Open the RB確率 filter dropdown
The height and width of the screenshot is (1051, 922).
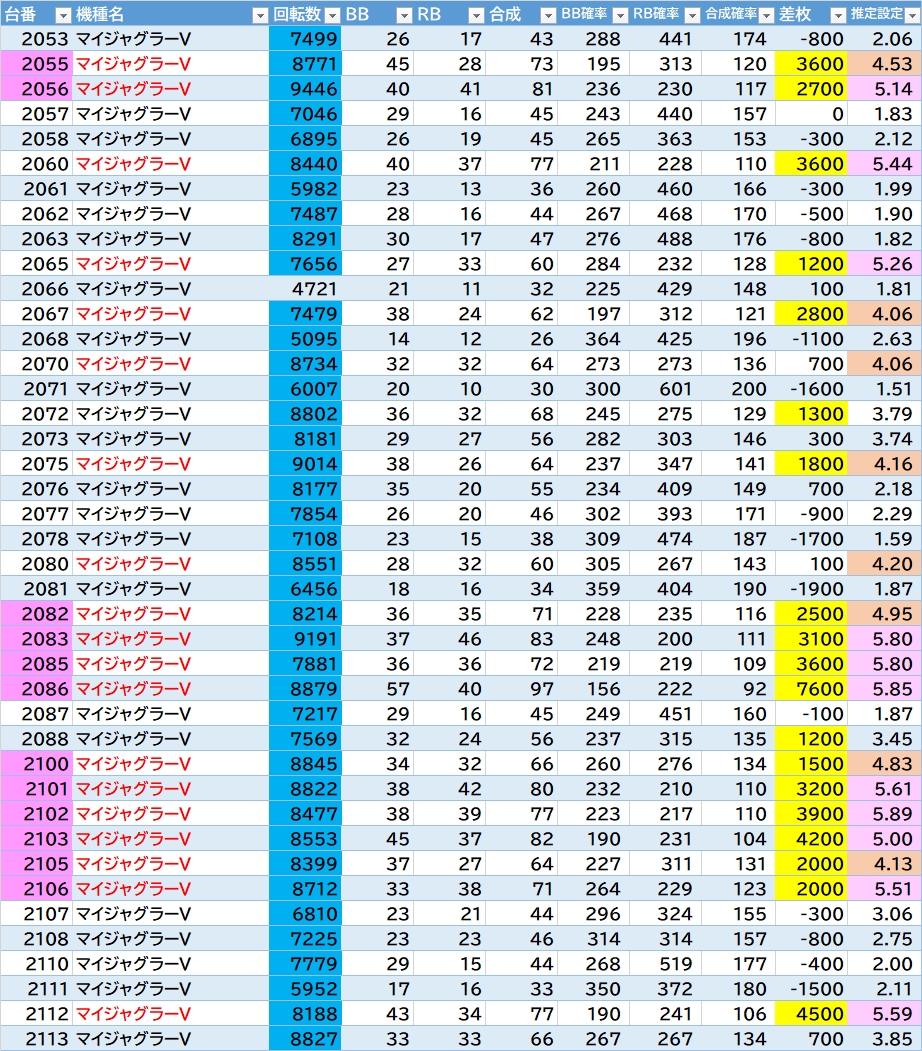click(691, 15)
